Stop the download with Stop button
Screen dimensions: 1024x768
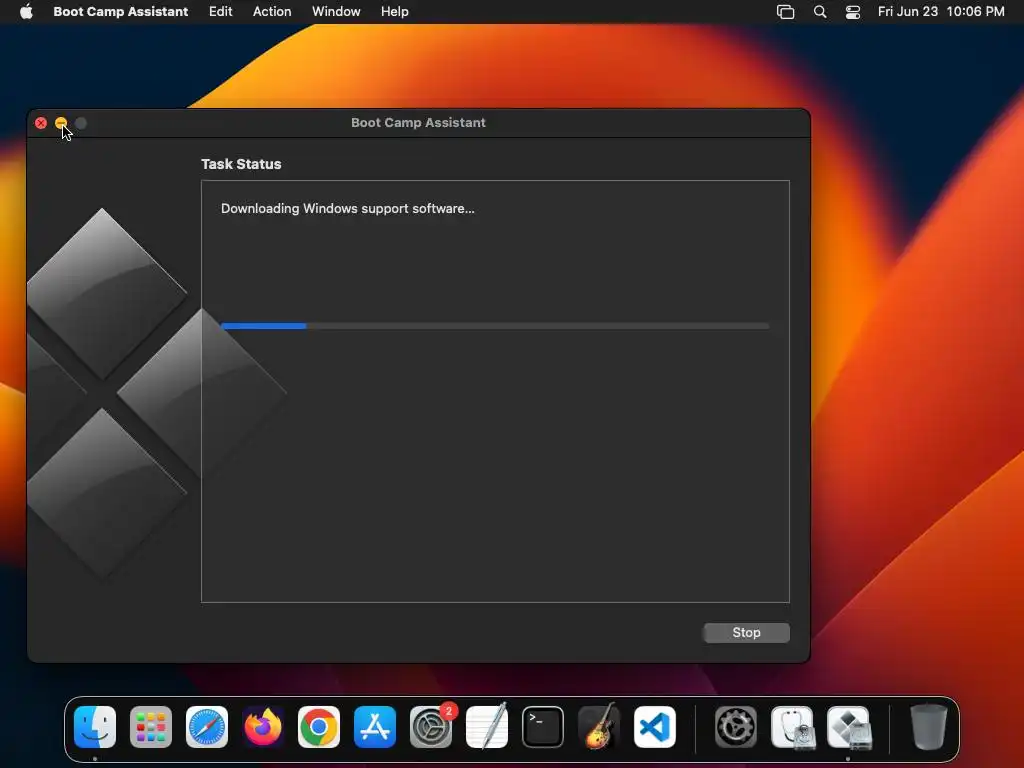(x=746, y=633)
